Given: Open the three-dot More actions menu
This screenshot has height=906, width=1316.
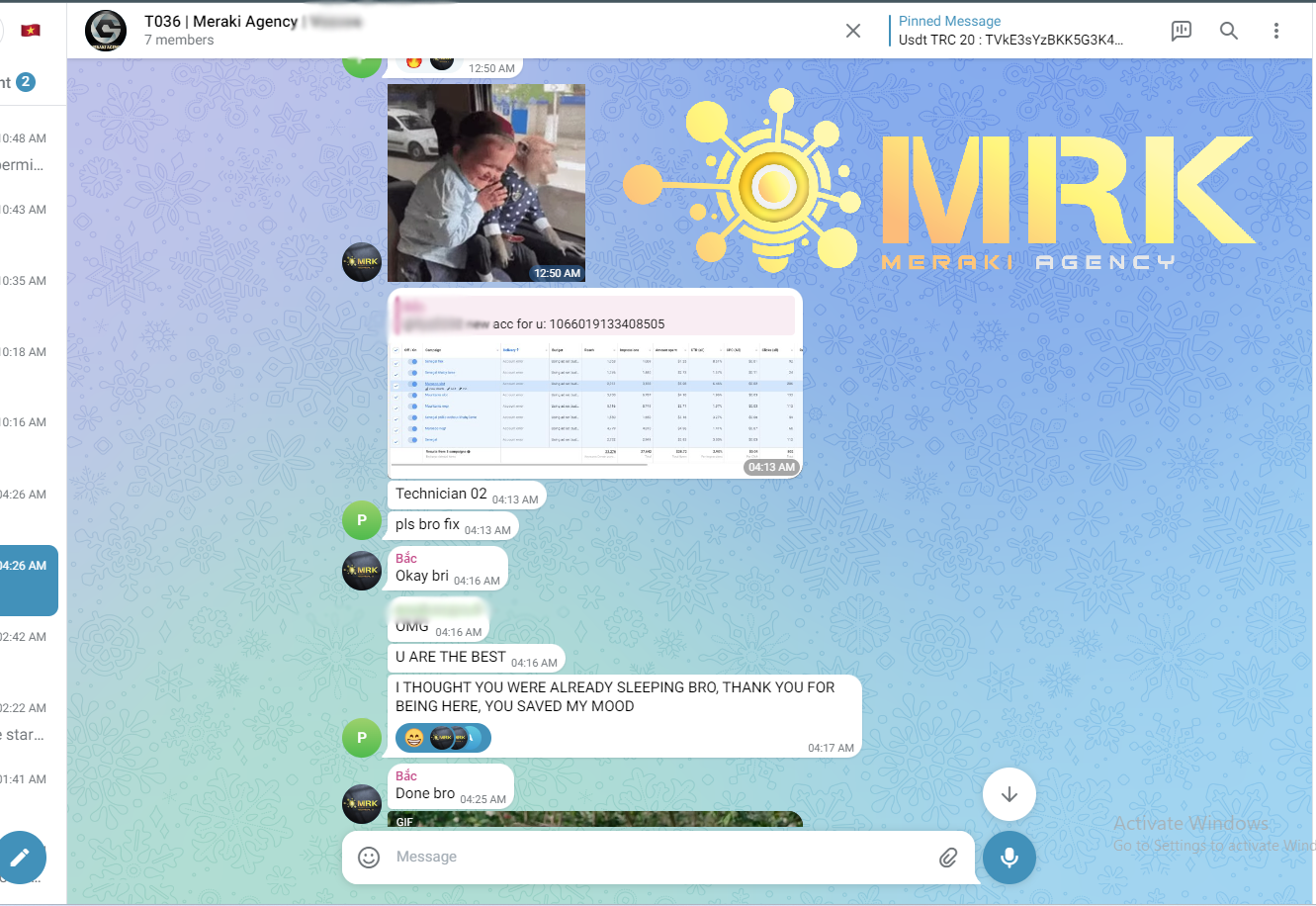Looking at the screenshot, I should (x=1276, y=31).
